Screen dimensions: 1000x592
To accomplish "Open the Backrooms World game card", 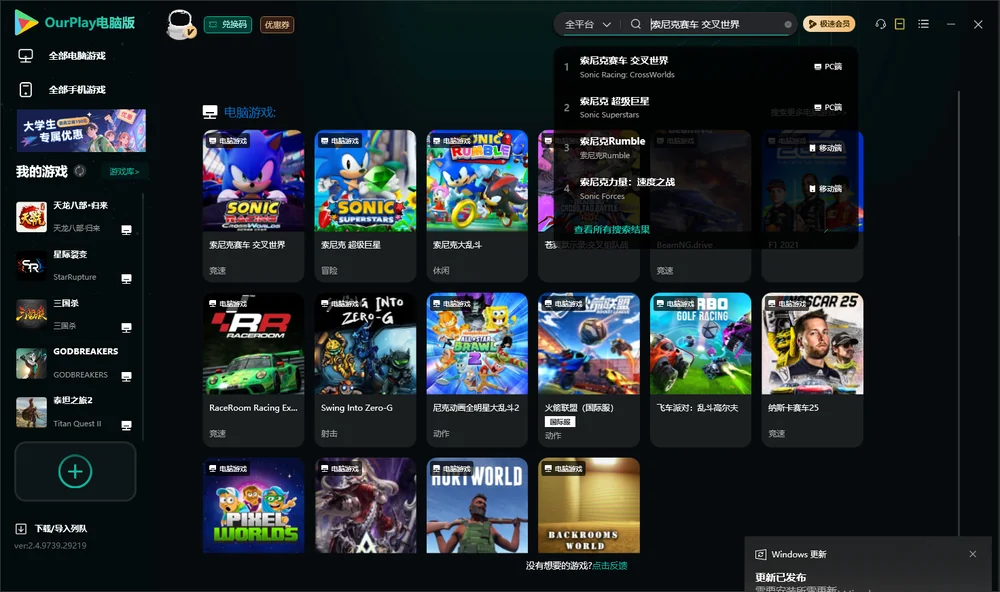I will tap(589, 505).
